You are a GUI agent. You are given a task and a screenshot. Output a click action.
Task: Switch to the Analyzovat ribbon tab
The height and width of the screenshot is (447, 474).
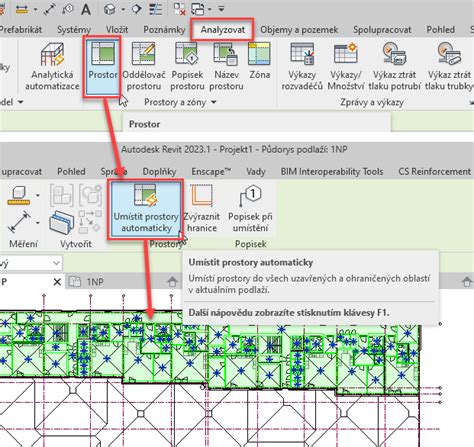[x=223, y=30]
